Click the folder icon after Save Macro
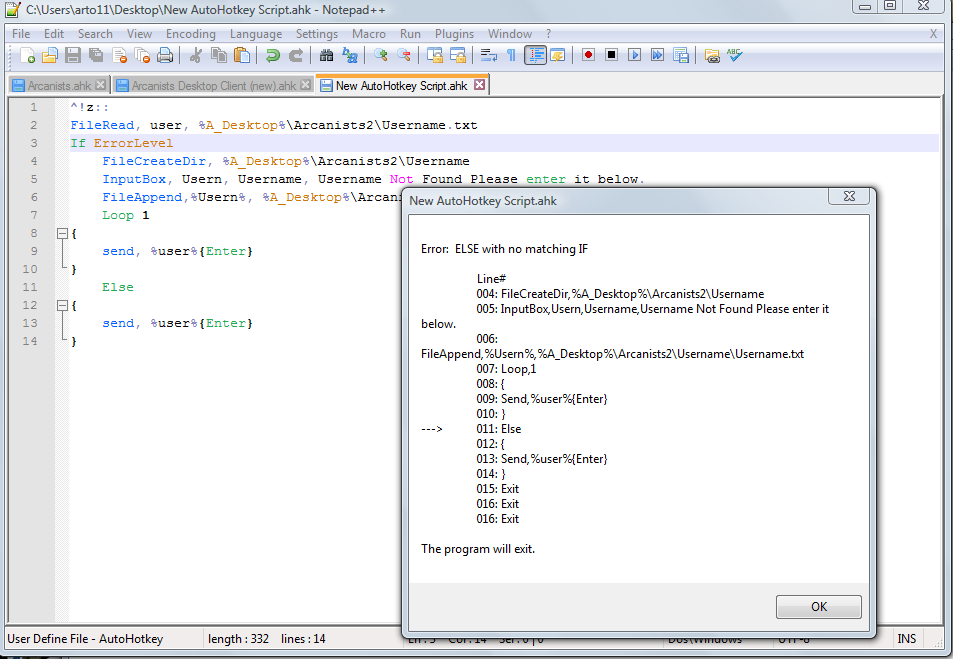This screenshot has width=953, height=659. click(x=712, y=55)
